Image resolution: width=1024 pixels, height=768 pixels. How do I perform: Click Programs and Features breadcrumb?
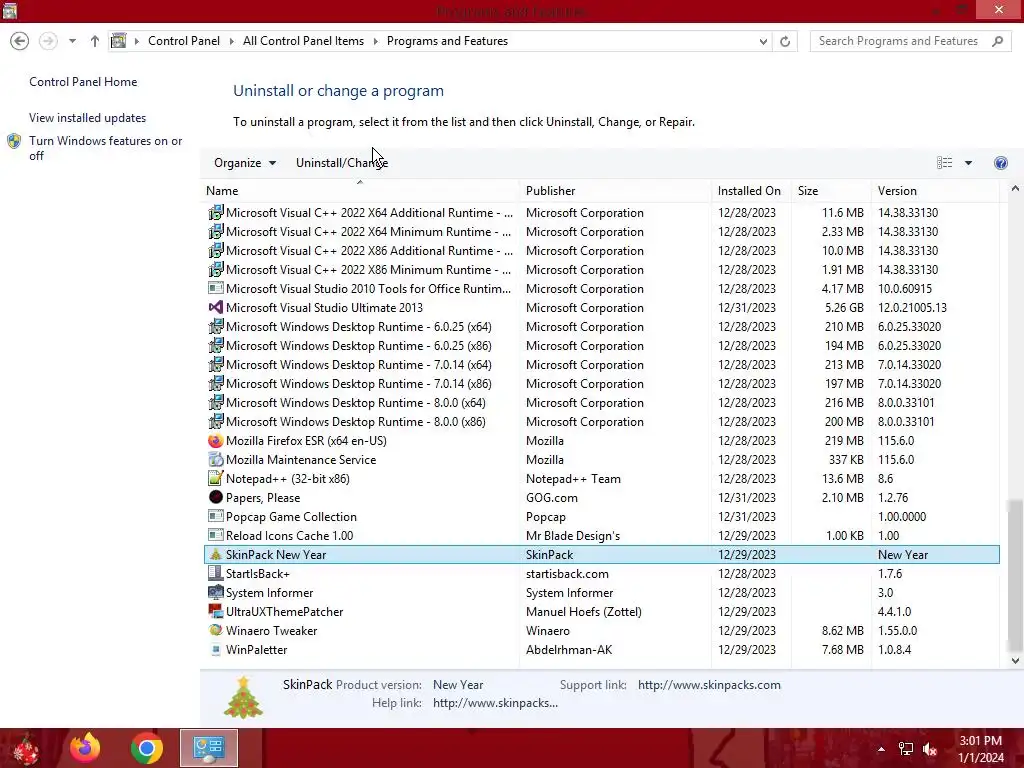click(447, 40)
